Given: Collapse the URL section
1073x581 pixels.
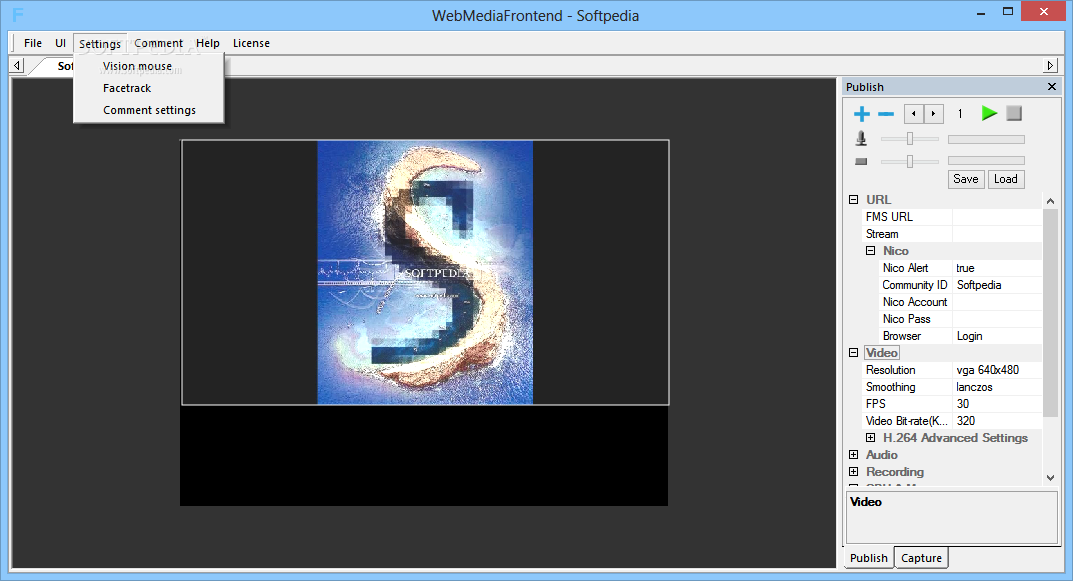Looking at the screenshot, I should coord(853,200).
